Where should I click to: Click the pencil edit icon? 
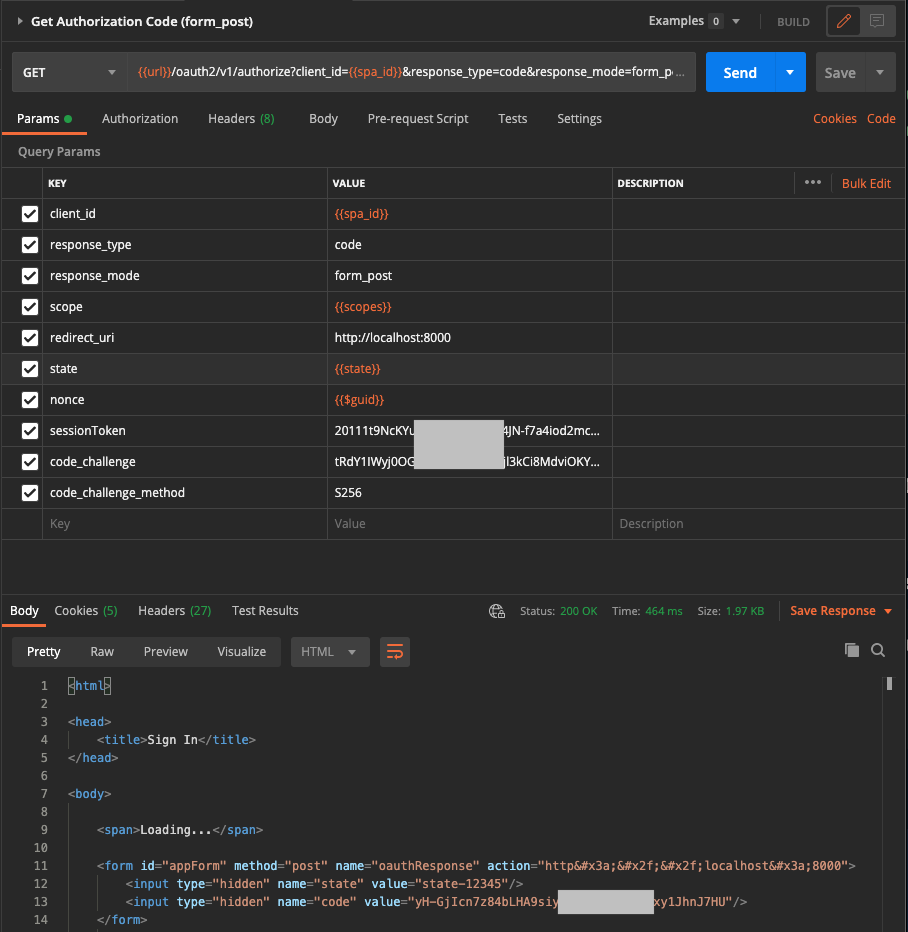[844, 21]
